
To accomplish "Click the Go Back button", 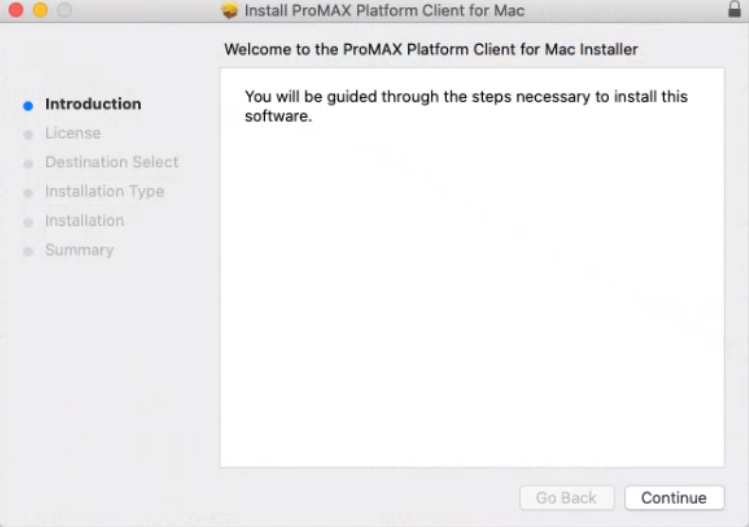I will coord(567,498).
